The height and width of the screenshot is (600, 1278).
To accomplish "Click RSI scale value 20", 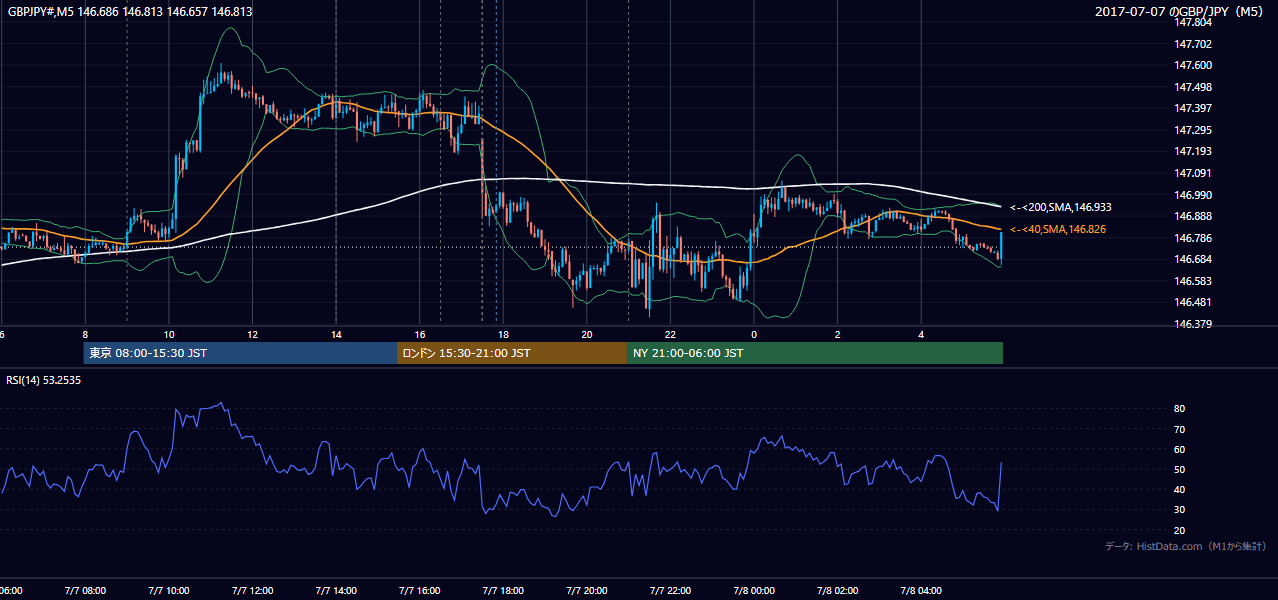I will (1179, 530).
